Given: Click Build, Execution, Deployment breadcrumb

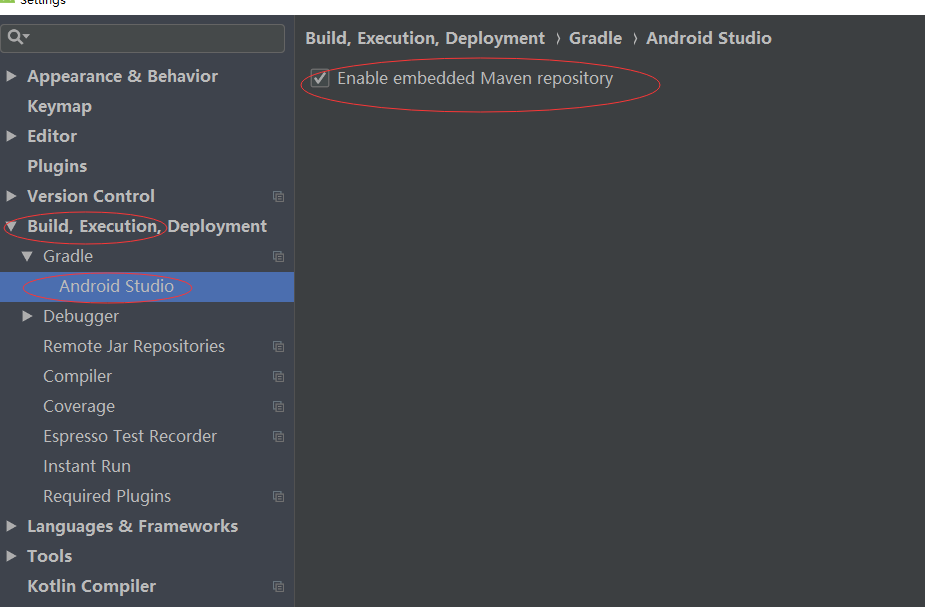Looking at the screenshot, I should click(x=425, y=38).
